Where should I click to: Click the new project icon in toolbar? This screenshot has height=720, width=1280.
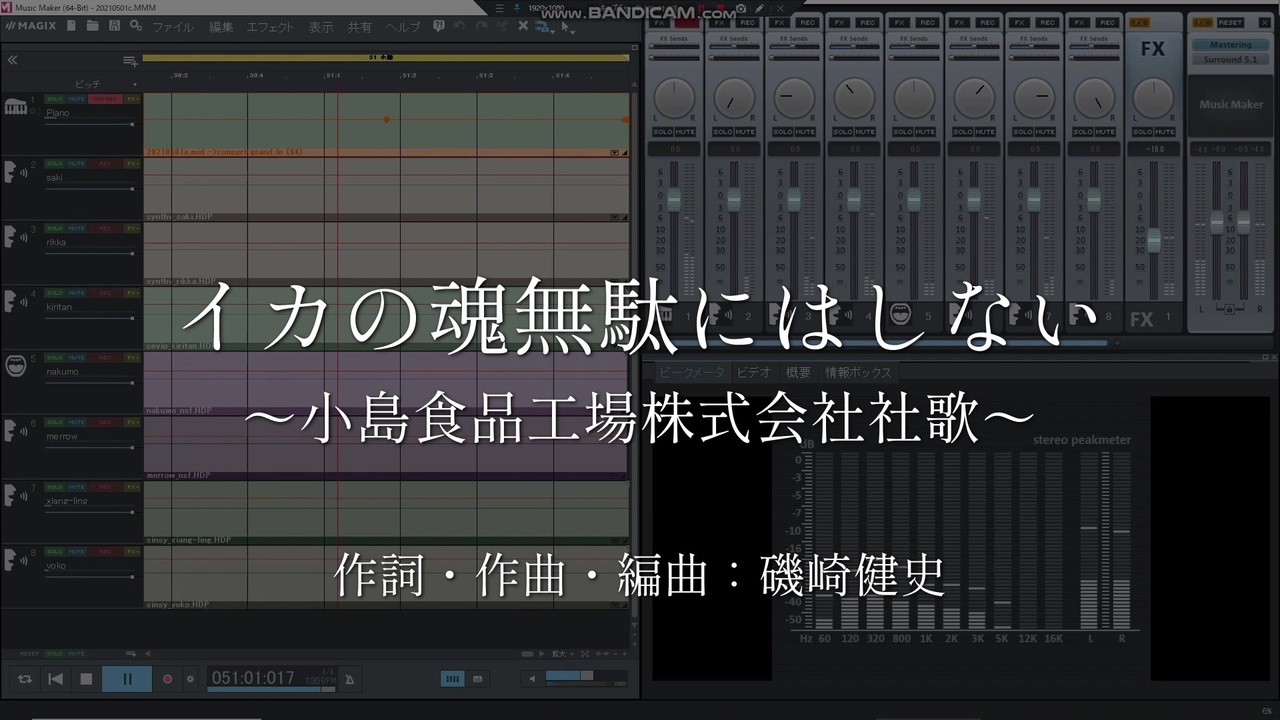[x=71, y=27]
